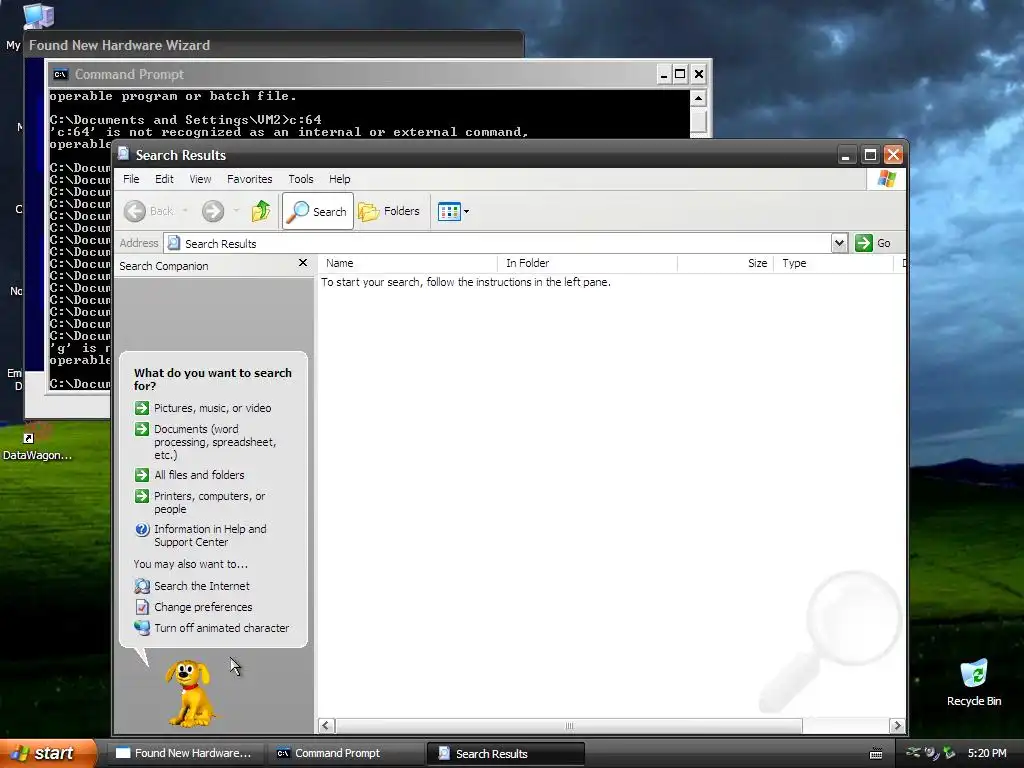
Task: Switch to Found New Hardware taskbar button
Action: point(187,753)
